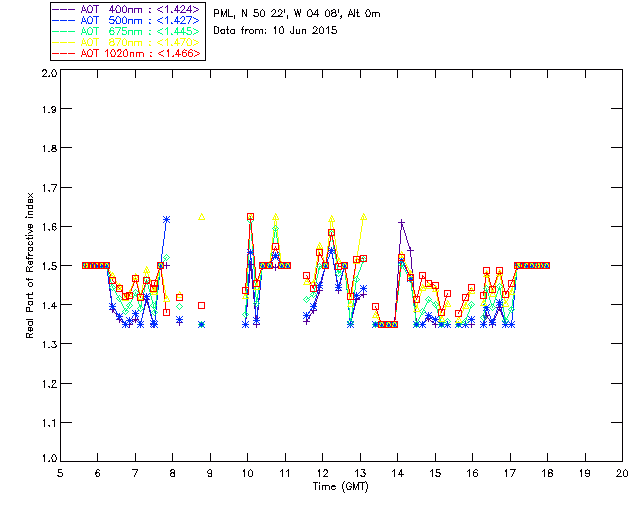The image size is (640, 512).
Task: Click the 'Data from: 10 Jun 2015' text
Action: tap(275, 30)
